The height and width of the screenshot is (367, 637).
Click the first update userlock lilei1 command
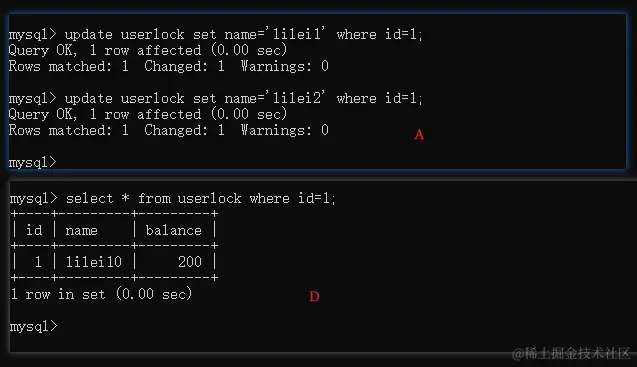click(x=216, y=34)
